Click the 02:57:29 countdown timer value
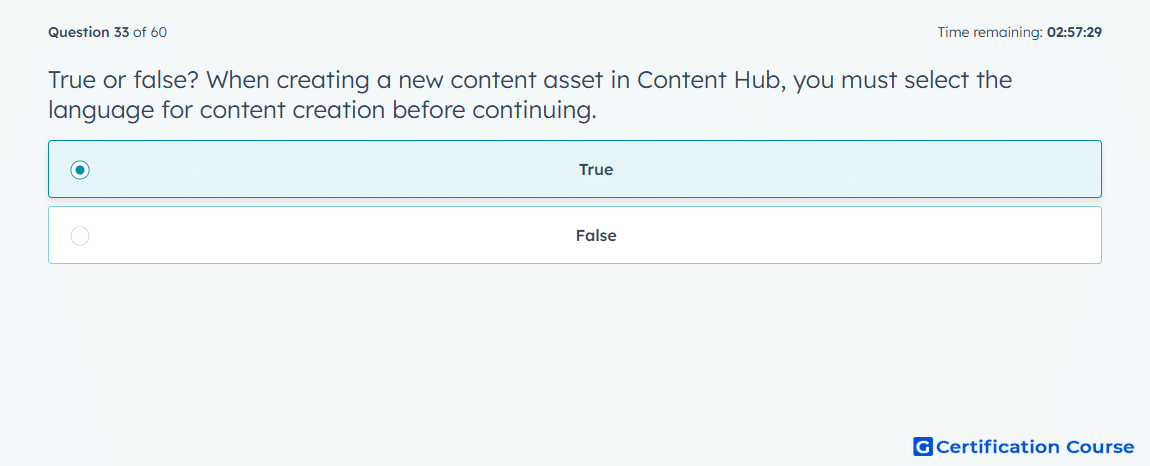1150x466 pixels. [1074, 32]
